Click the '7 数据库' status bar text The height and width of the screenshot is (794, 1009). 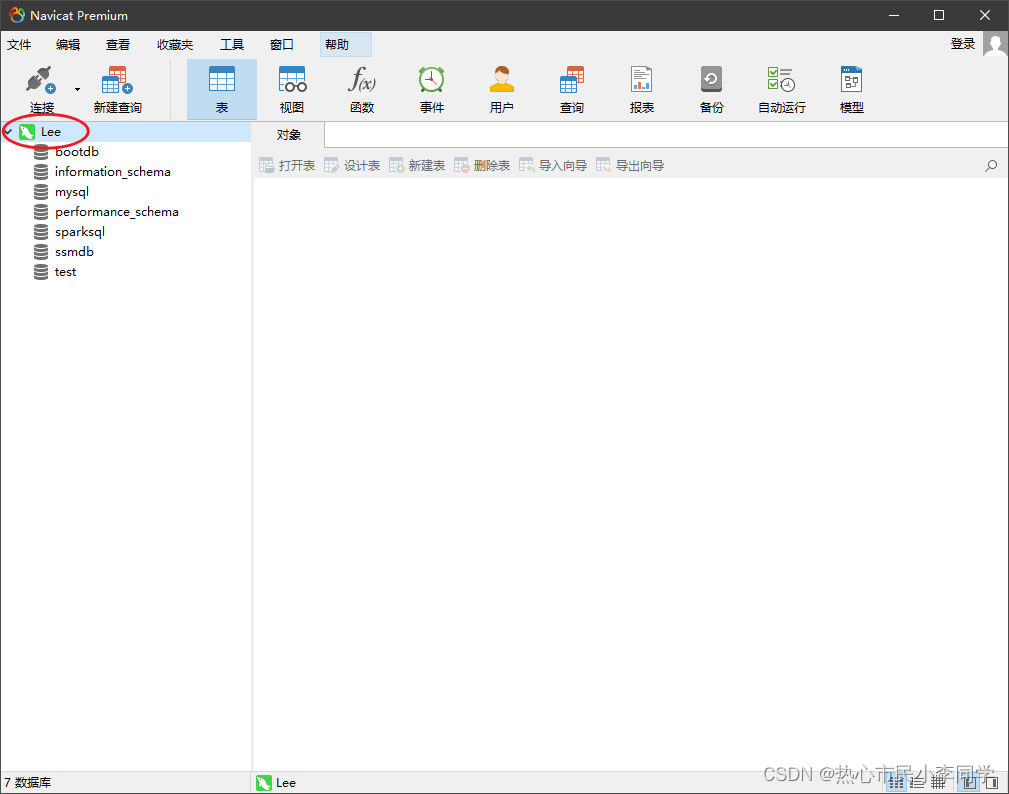point(28,783)
